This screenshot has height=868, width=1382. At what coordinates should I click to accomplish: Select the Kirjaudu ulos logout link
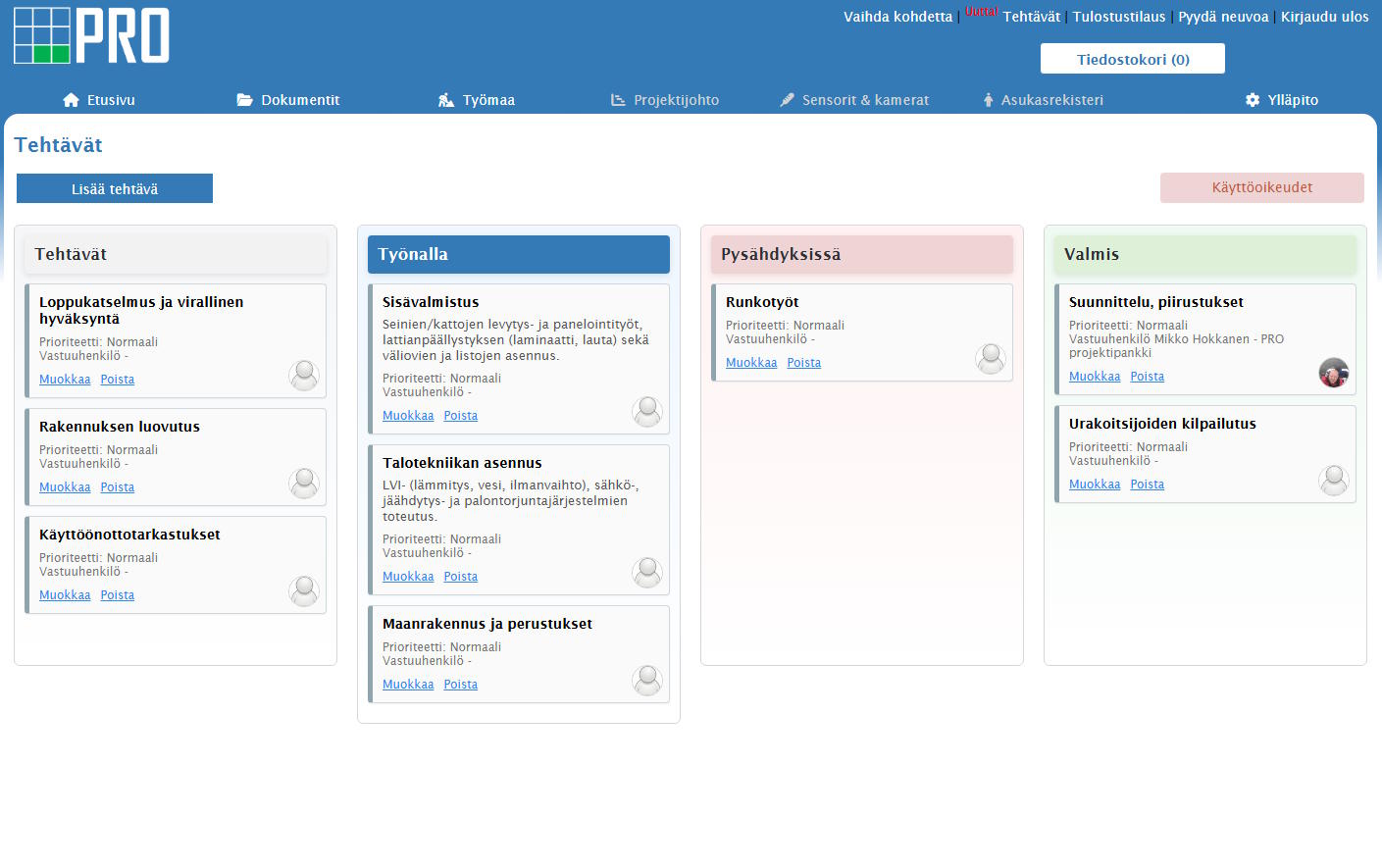[x=1324, y=17]
